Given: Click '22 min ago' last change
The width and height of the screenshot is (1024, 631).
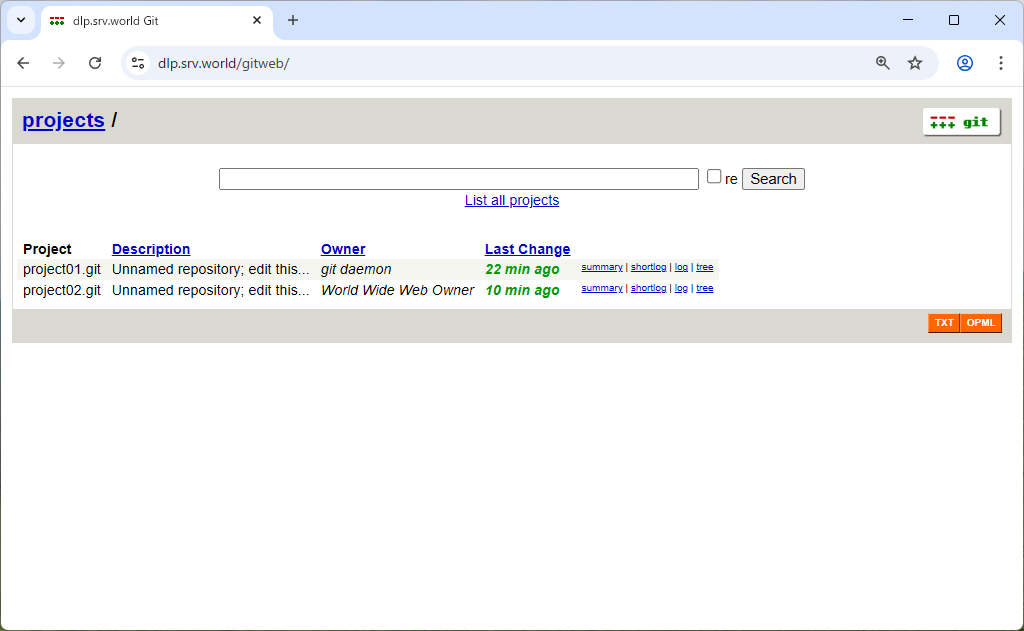Looking at the screenshot, I should pyautogui.click(x=522, y=270).
